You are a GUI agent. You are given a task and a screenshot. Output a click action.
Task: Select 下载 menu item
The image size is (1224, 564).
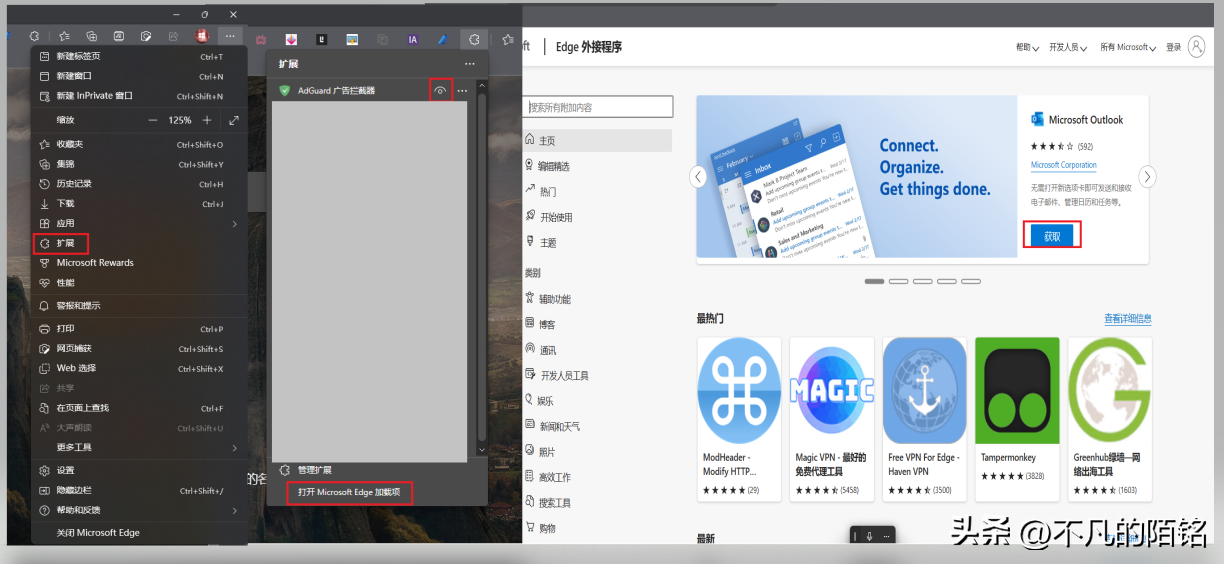139,204
